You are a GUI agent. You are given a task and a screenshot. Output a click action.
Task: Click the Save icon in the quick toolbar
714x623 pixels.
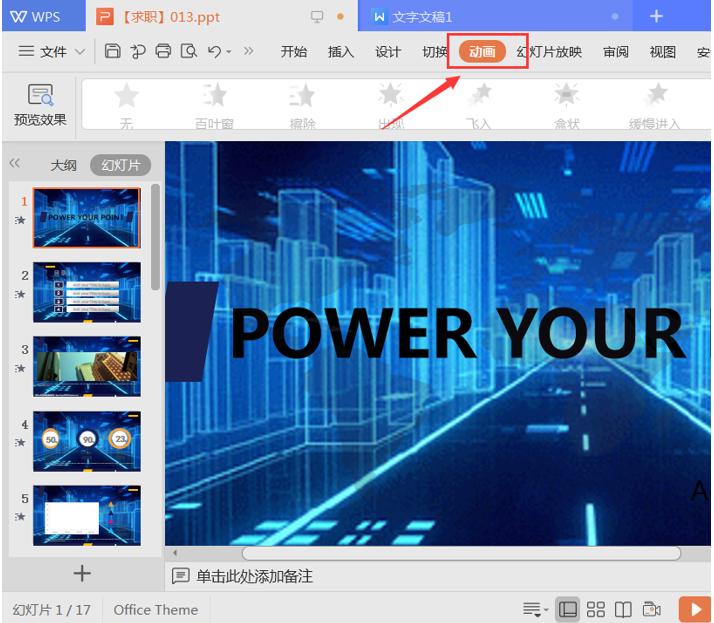[112, 51]
